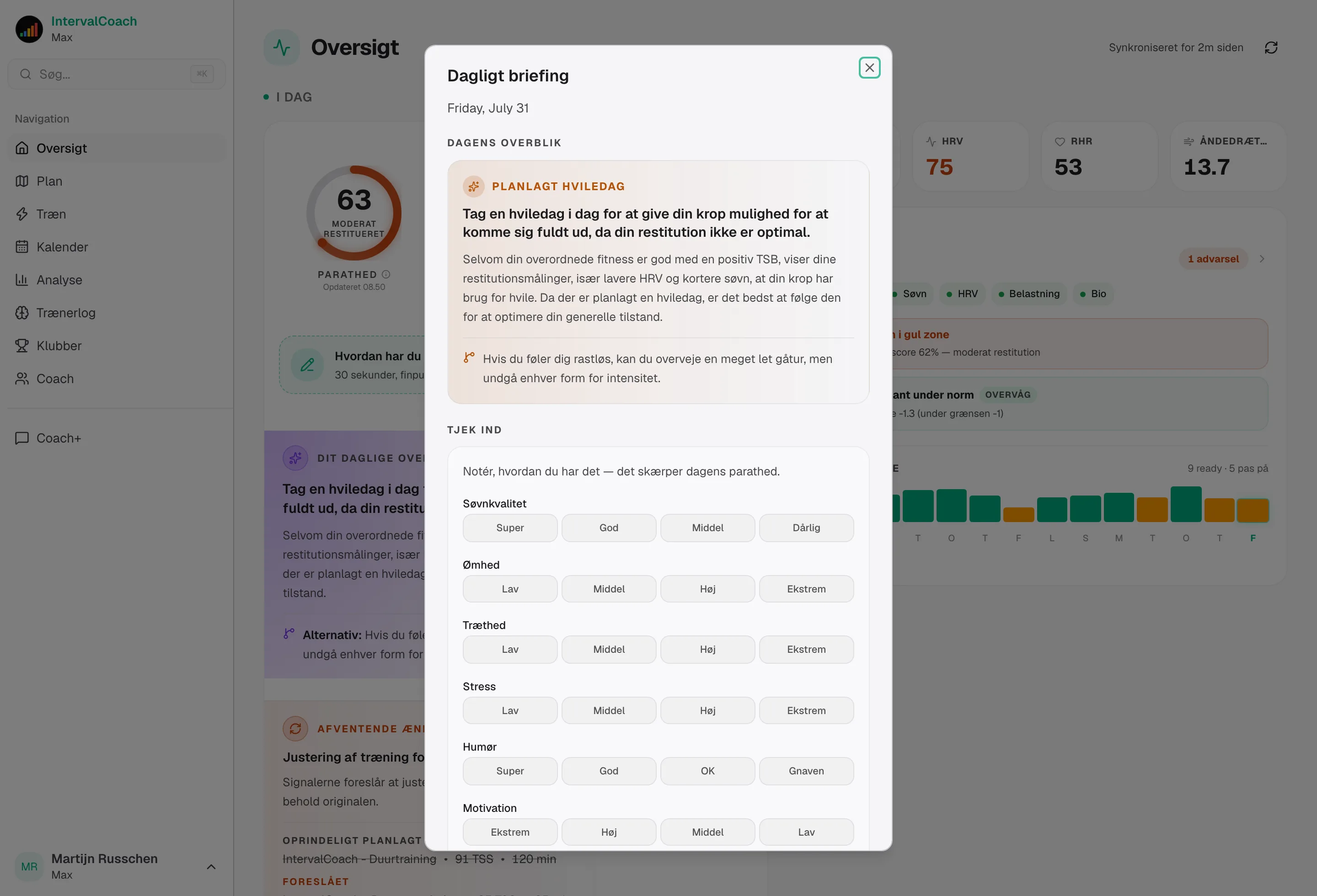Click the HRV filter chip

pyautogui.click(x=962, y=294)
